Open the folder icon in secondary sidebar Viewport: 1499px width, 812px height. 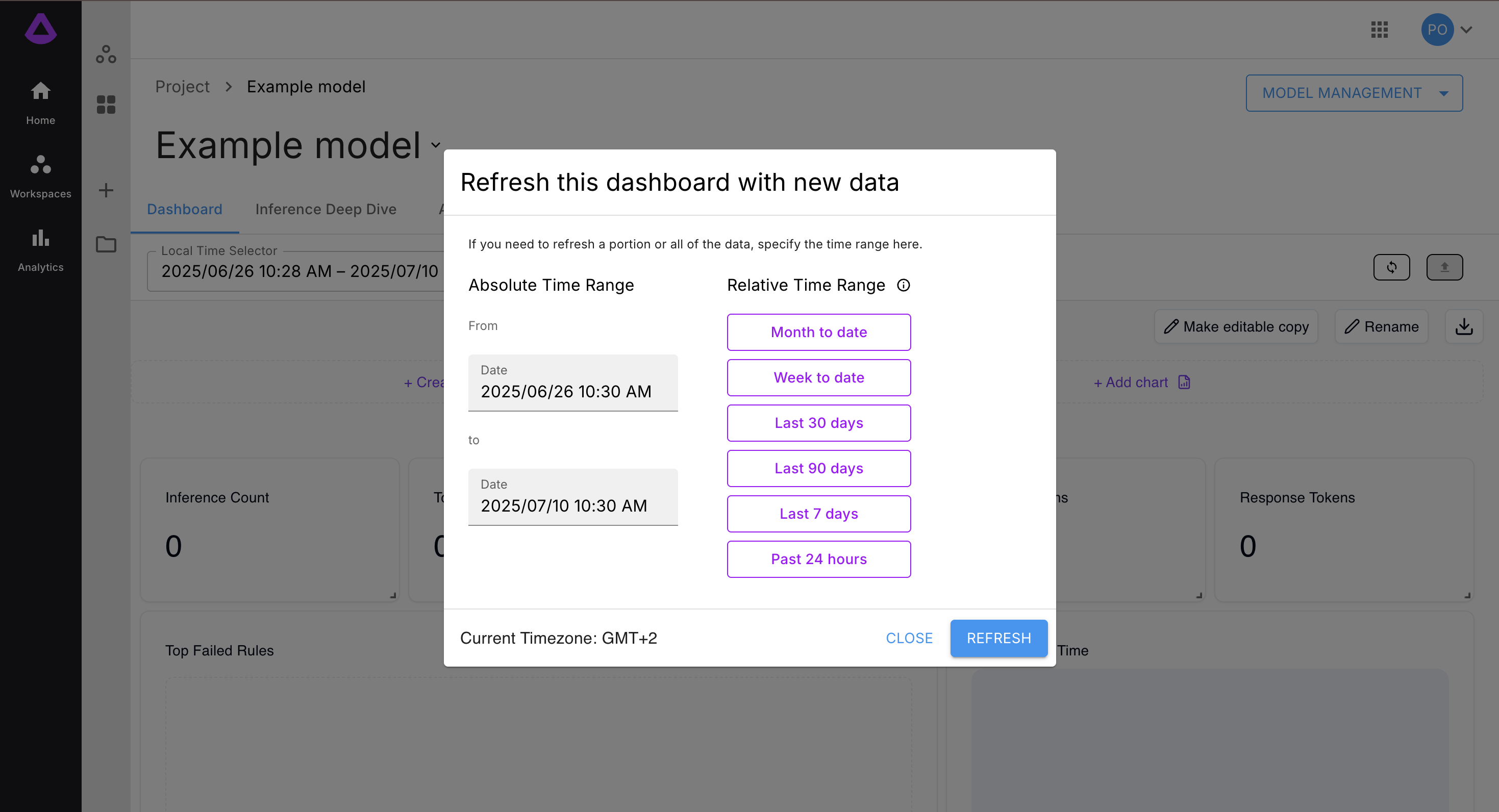tap(106, 244)
